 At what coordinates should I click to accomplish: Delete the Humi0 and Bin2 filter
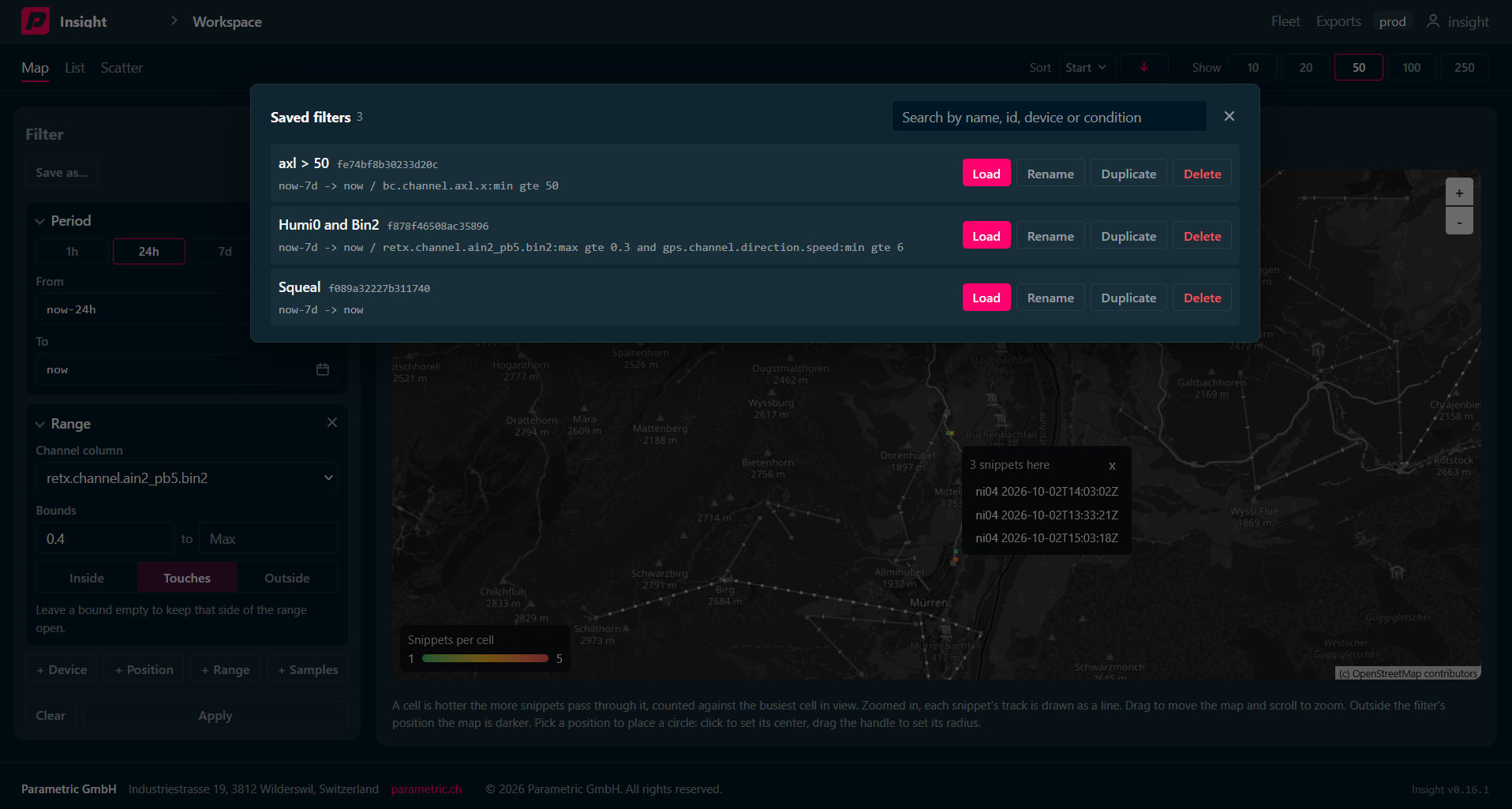click(x=1202, y=236)
